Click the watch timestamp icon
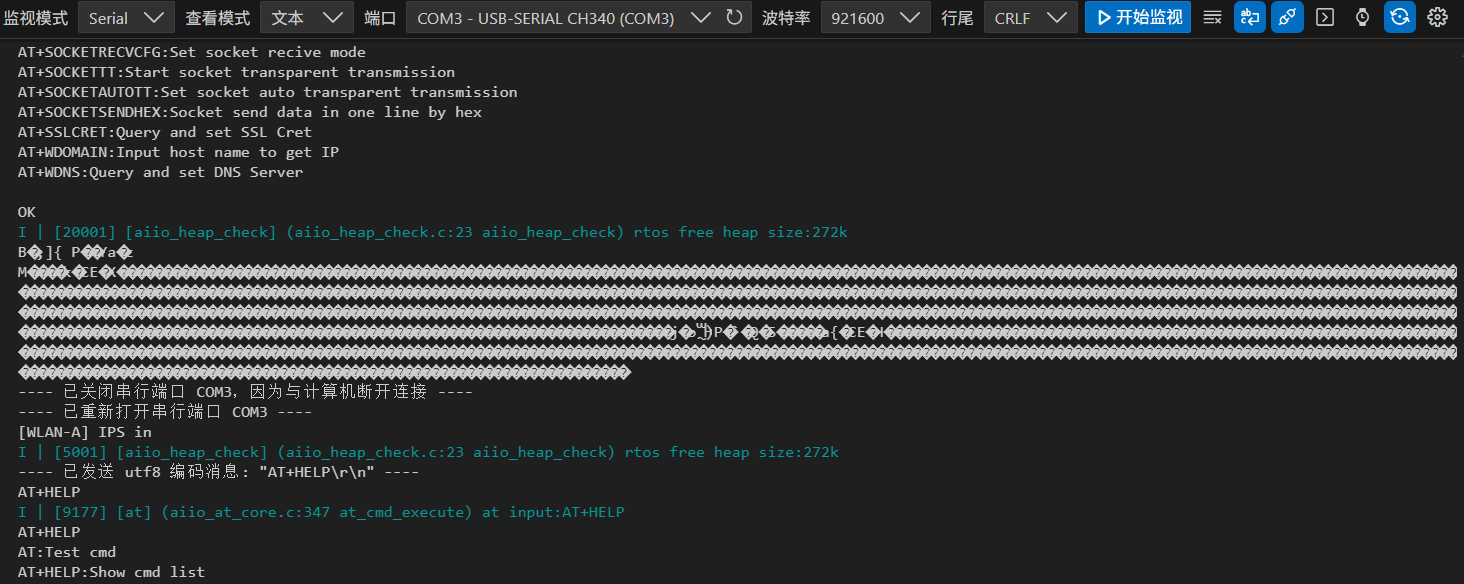Image resolution: width=1464 pixels, height=584 pixels. pyautogui.click(x=1362, y=17)
